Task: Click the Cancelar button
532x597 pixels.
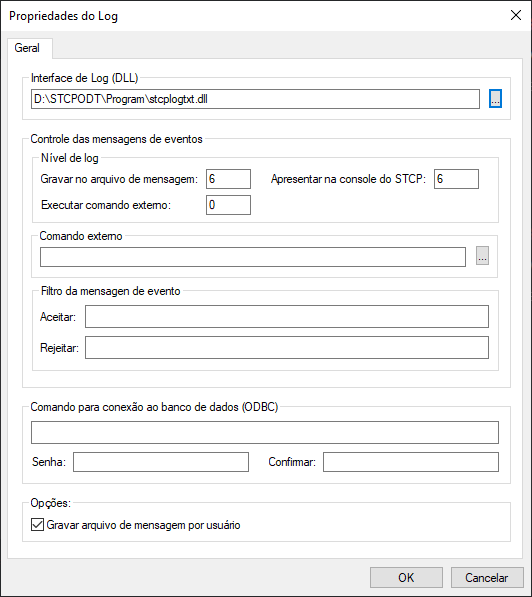Action: [x=487, y=578]
